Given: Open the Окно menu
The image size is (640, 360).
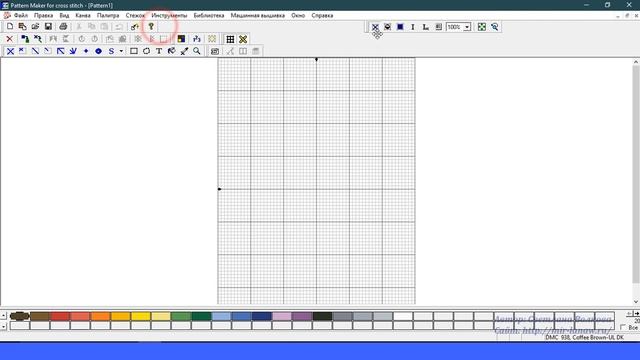Looking at the screenshot, I should (x=298, y=16).
